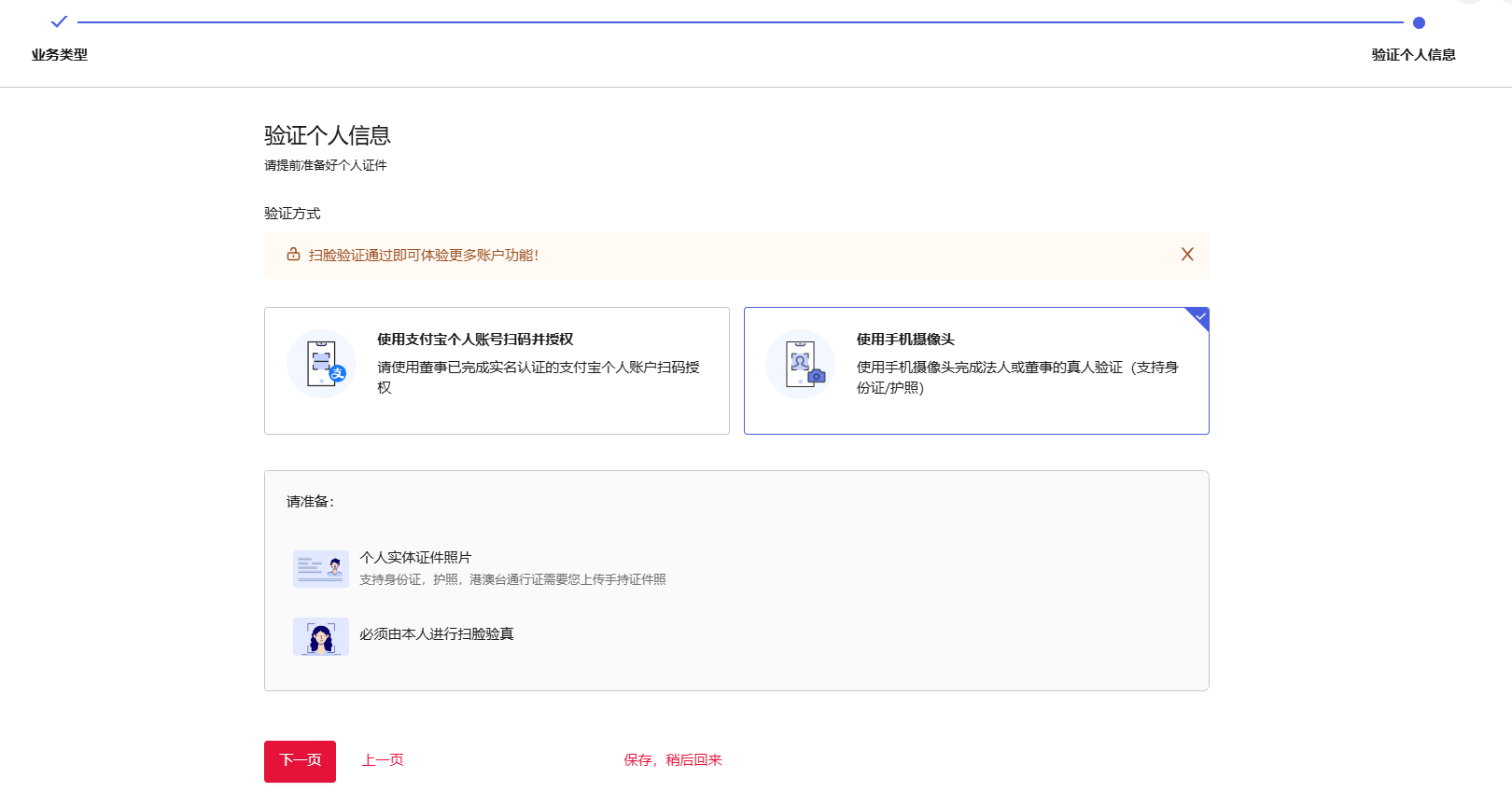The width and height of the screenshot is (1512, 792).
Task: Click the 必须由本人进行扫脸验真 requirement text
Action: pos(437,634)
